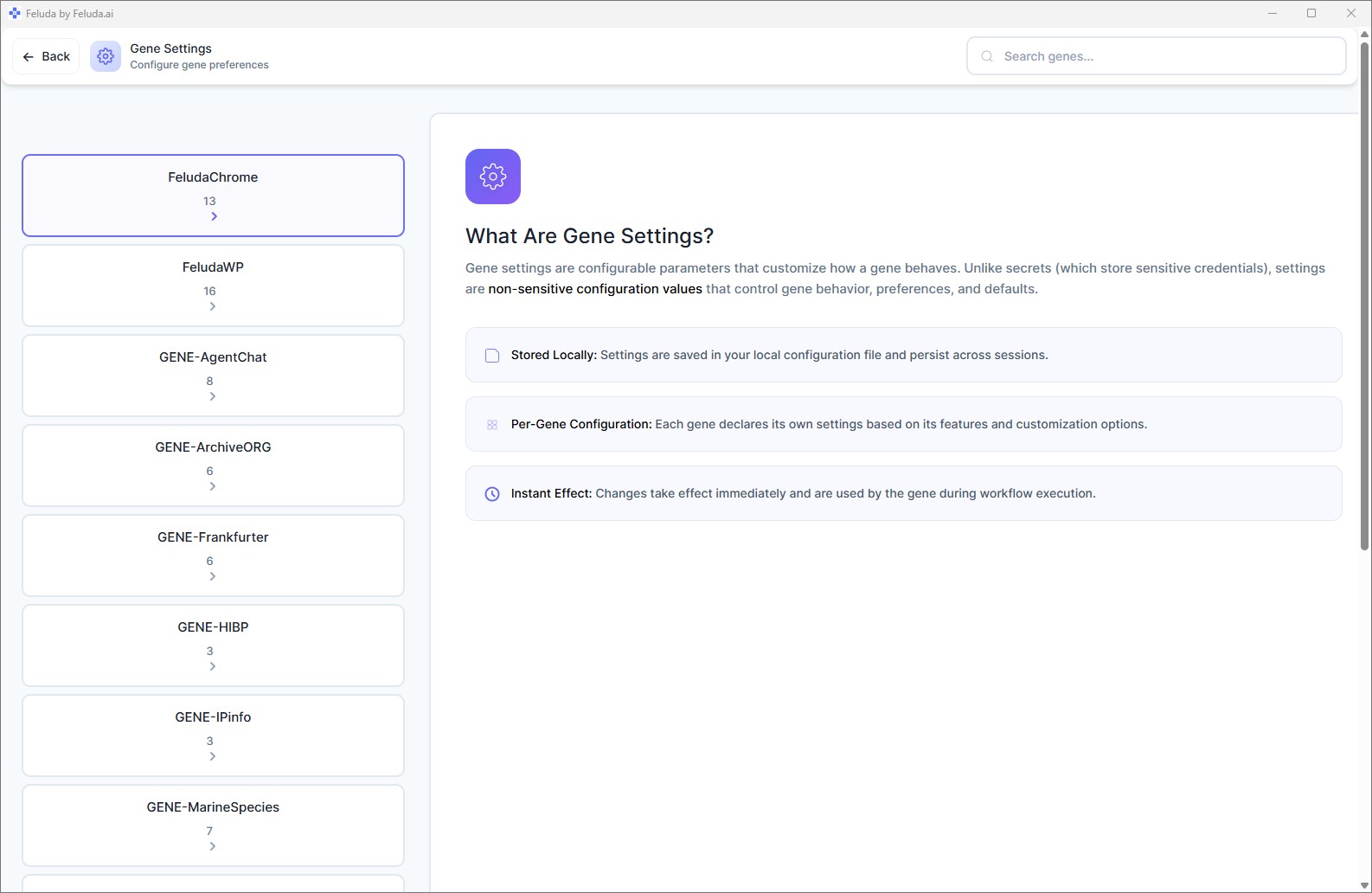1372x893 pixels.
Task: Click the Feluda app logo in title bar
Action: click(x=14, y=13)
